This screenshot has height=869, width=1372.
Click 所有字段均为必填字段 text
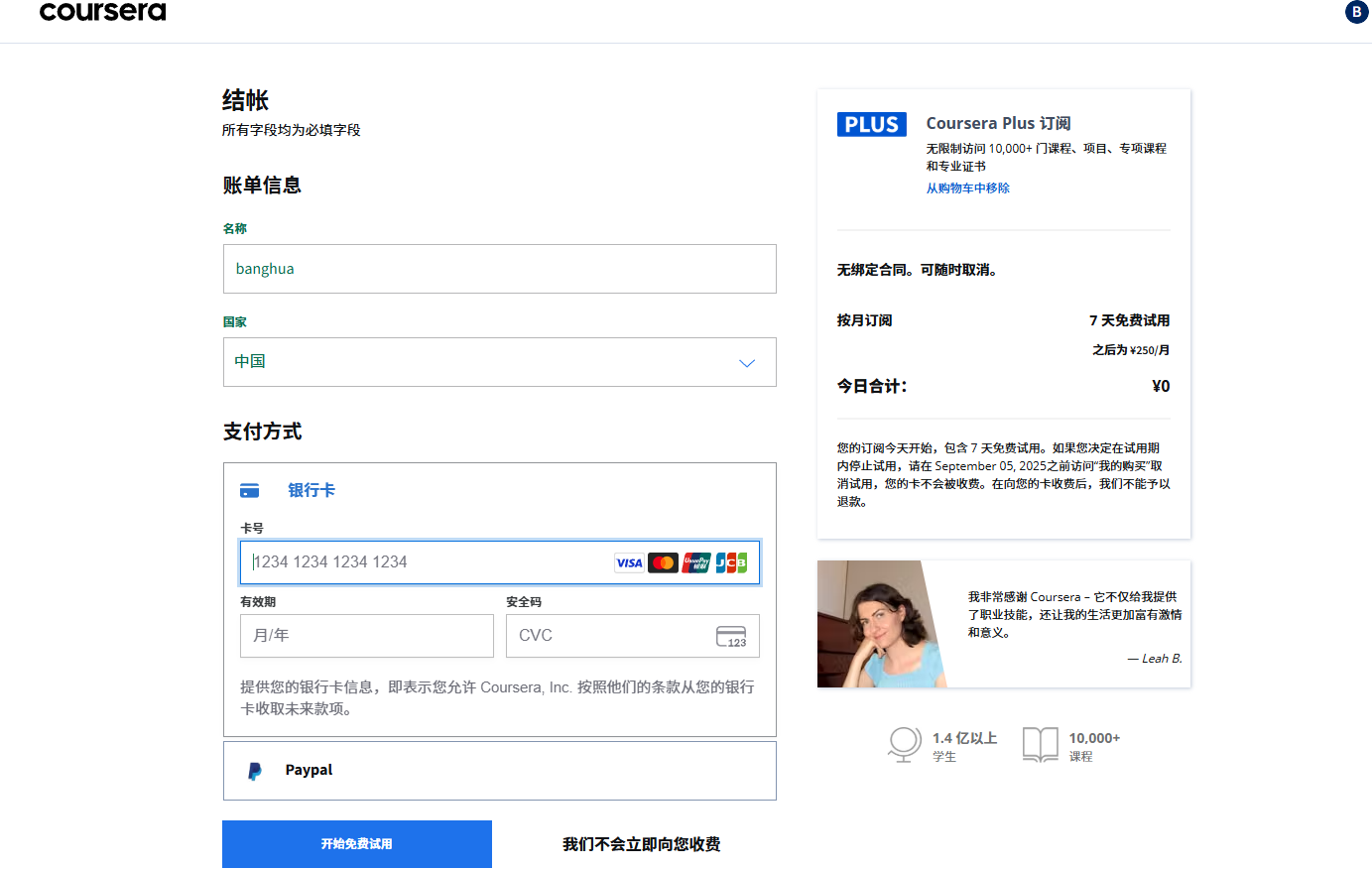[x=292, y=130]
